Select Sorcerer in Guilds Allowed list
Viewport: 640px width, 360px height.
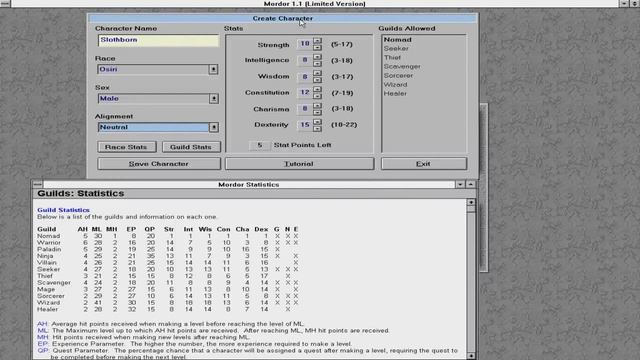click(398, 76)
